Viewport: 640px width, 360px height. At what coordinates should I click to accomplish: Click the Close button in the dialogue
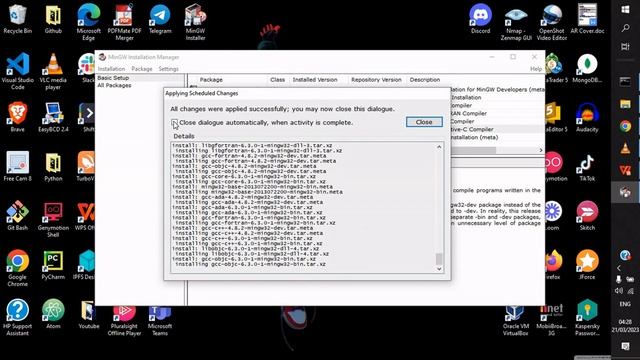pos(424,122)
